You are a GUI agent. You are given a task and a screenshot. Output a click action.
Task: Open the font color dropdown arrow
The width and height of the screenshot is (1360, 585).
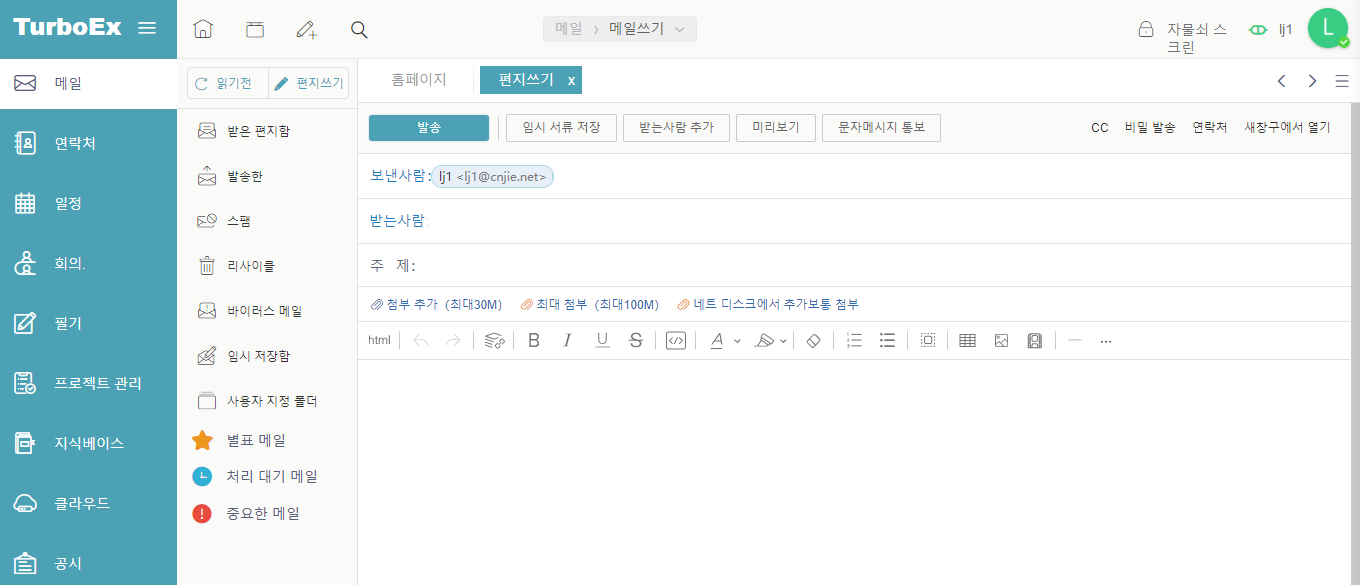pyautogui.click(x=737, y=341)
